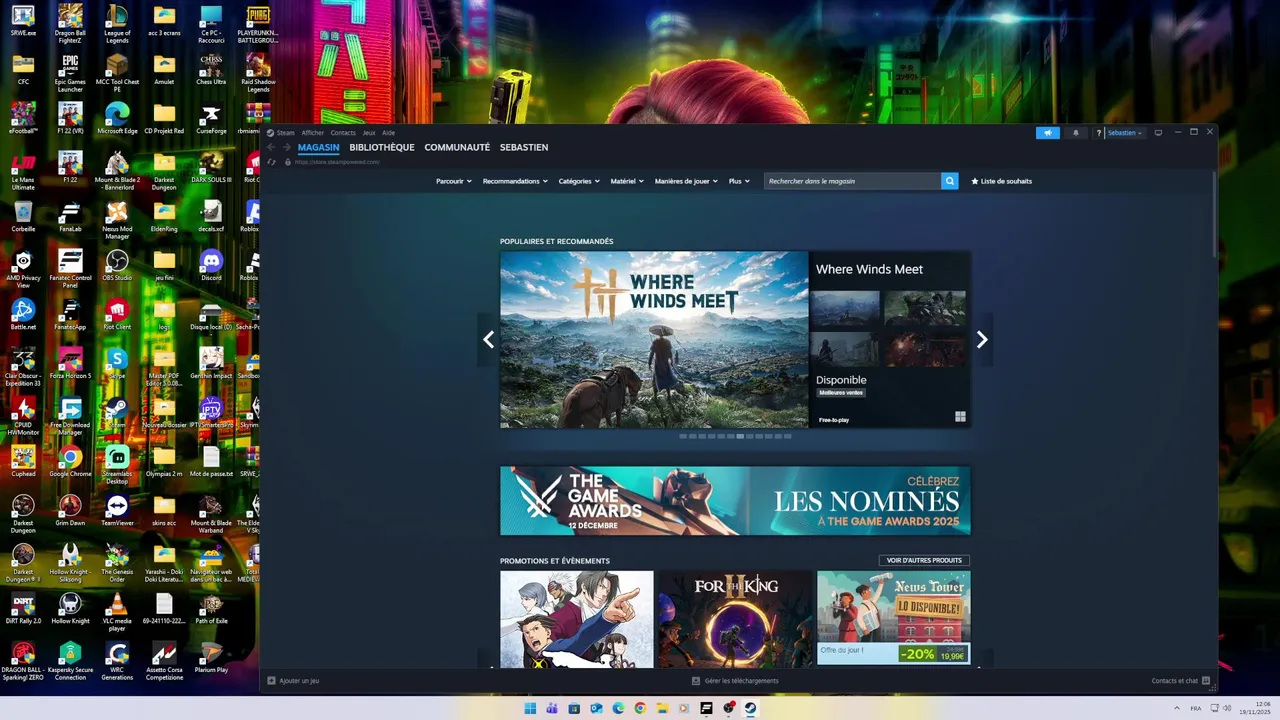The height and width of the screenshot is (720, 1280).
Task: Open the For The King II promotion
Action: coord(735,619)
